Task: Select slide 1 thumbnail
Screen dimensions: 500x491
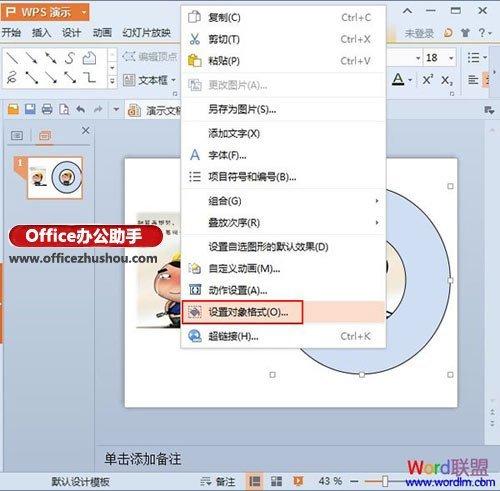Action: click(x=55, y=178)
